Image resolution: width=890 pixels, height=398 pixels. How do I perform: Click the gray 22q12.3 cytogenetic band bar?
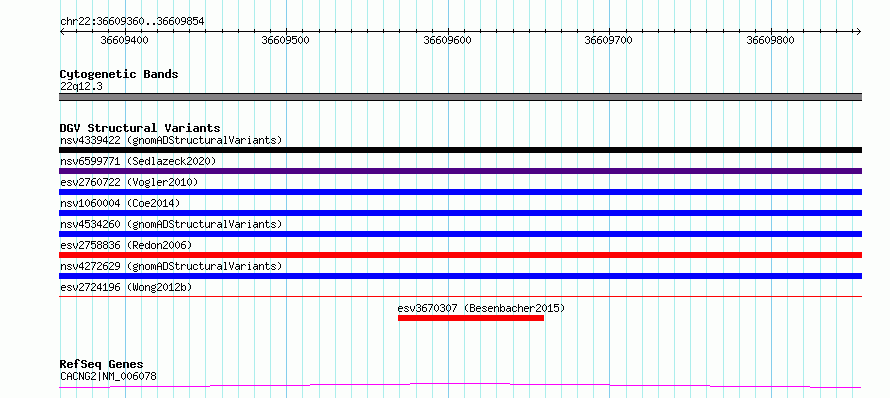click(460, 97)
